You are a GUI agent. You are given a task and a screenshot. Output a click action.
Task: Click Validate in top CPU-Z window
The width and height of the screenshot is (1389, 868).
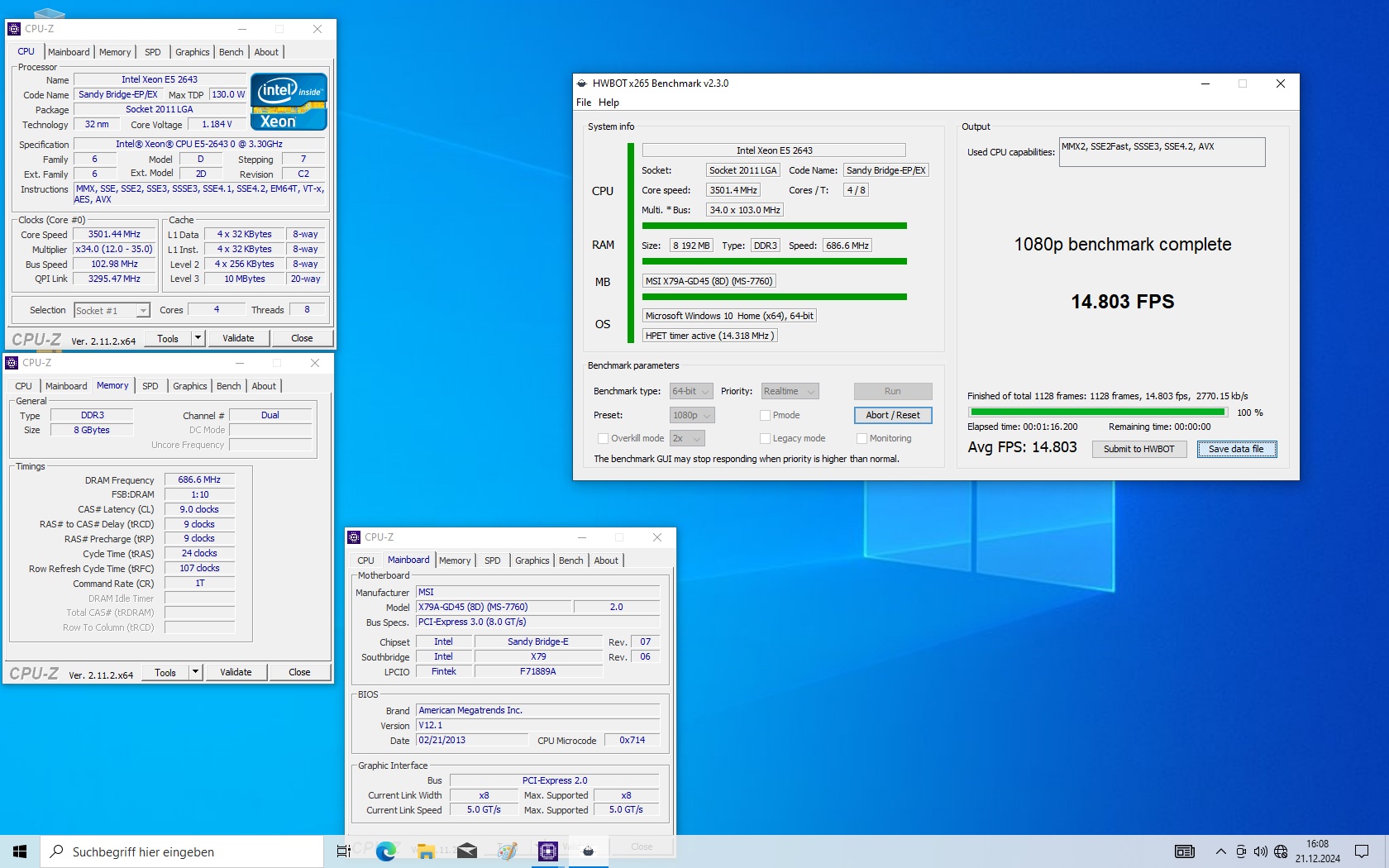238,338
